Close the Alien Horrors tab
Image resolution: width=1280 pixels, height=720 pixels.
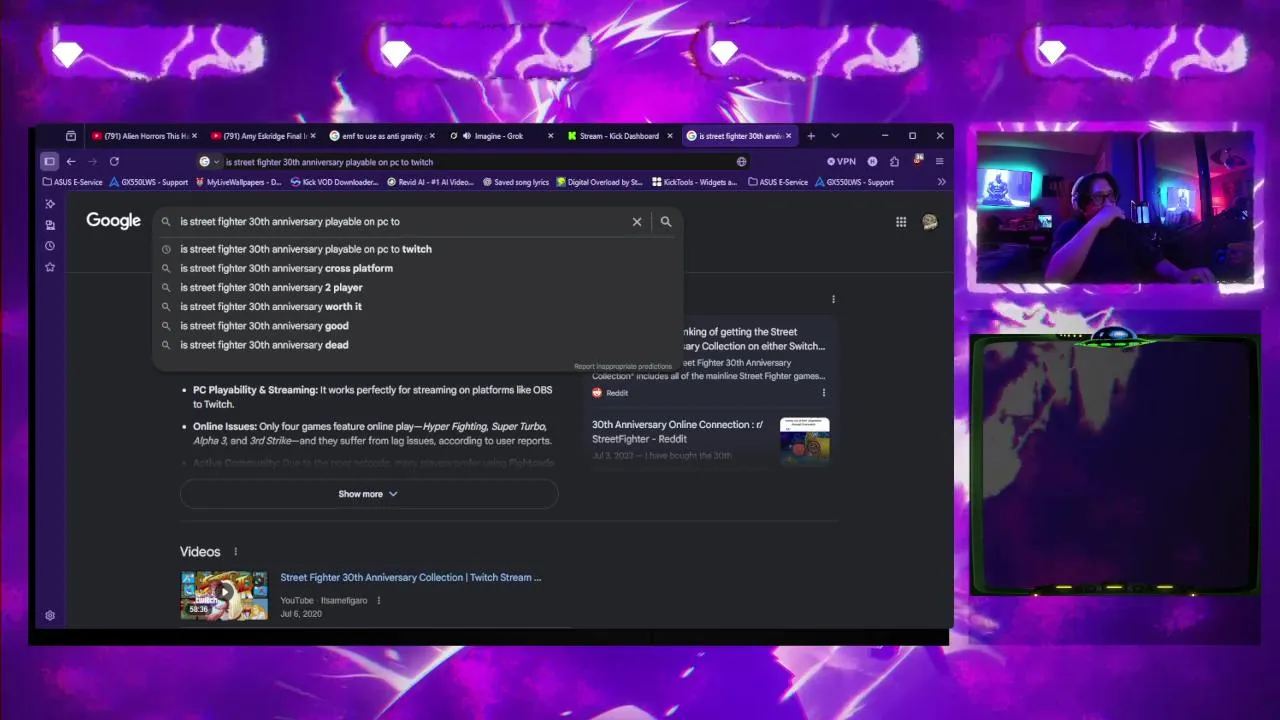pos(194,136)
